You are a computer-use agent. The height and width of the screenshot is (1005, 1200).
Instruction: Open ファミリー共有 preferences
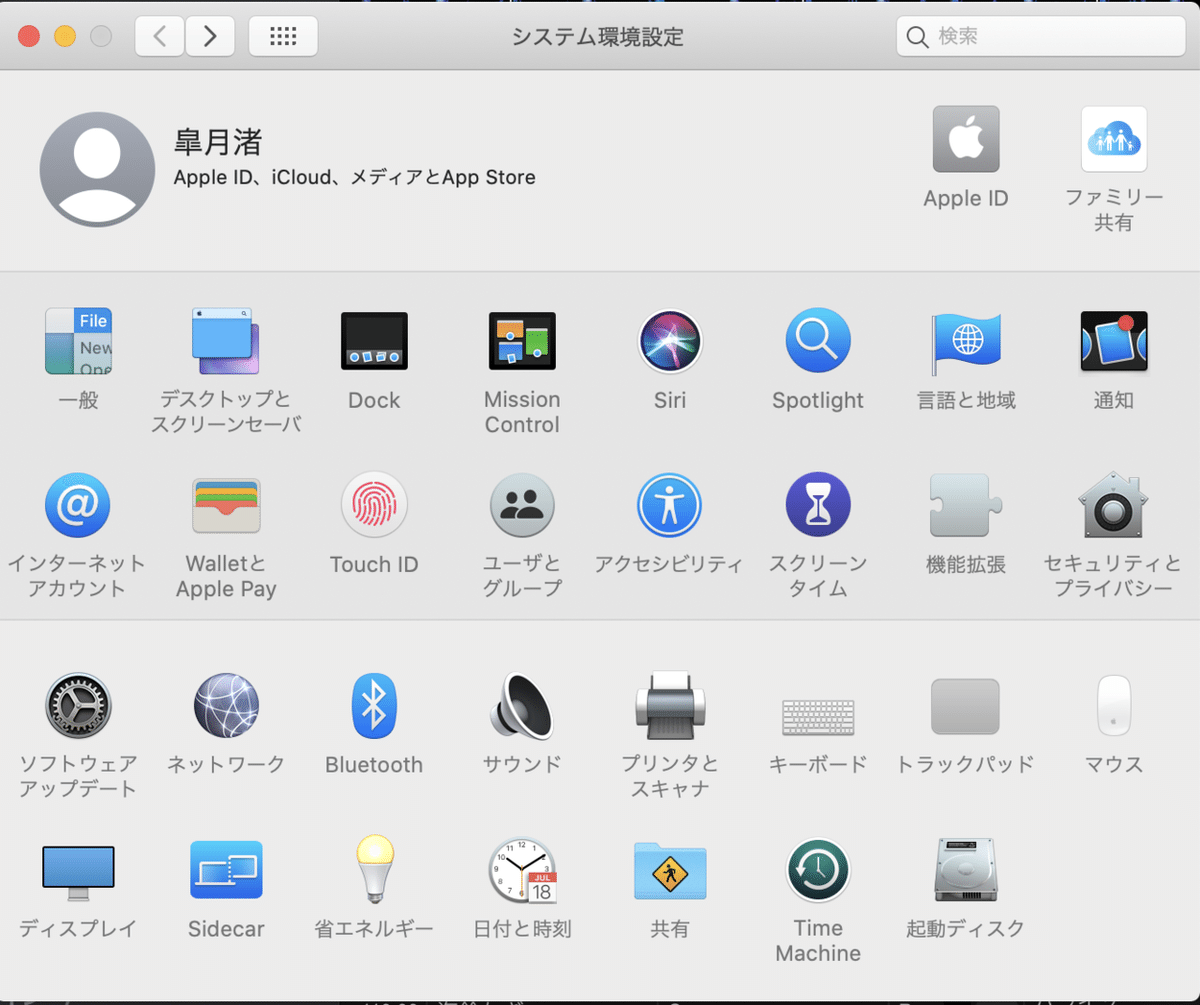click(1114, 139)
